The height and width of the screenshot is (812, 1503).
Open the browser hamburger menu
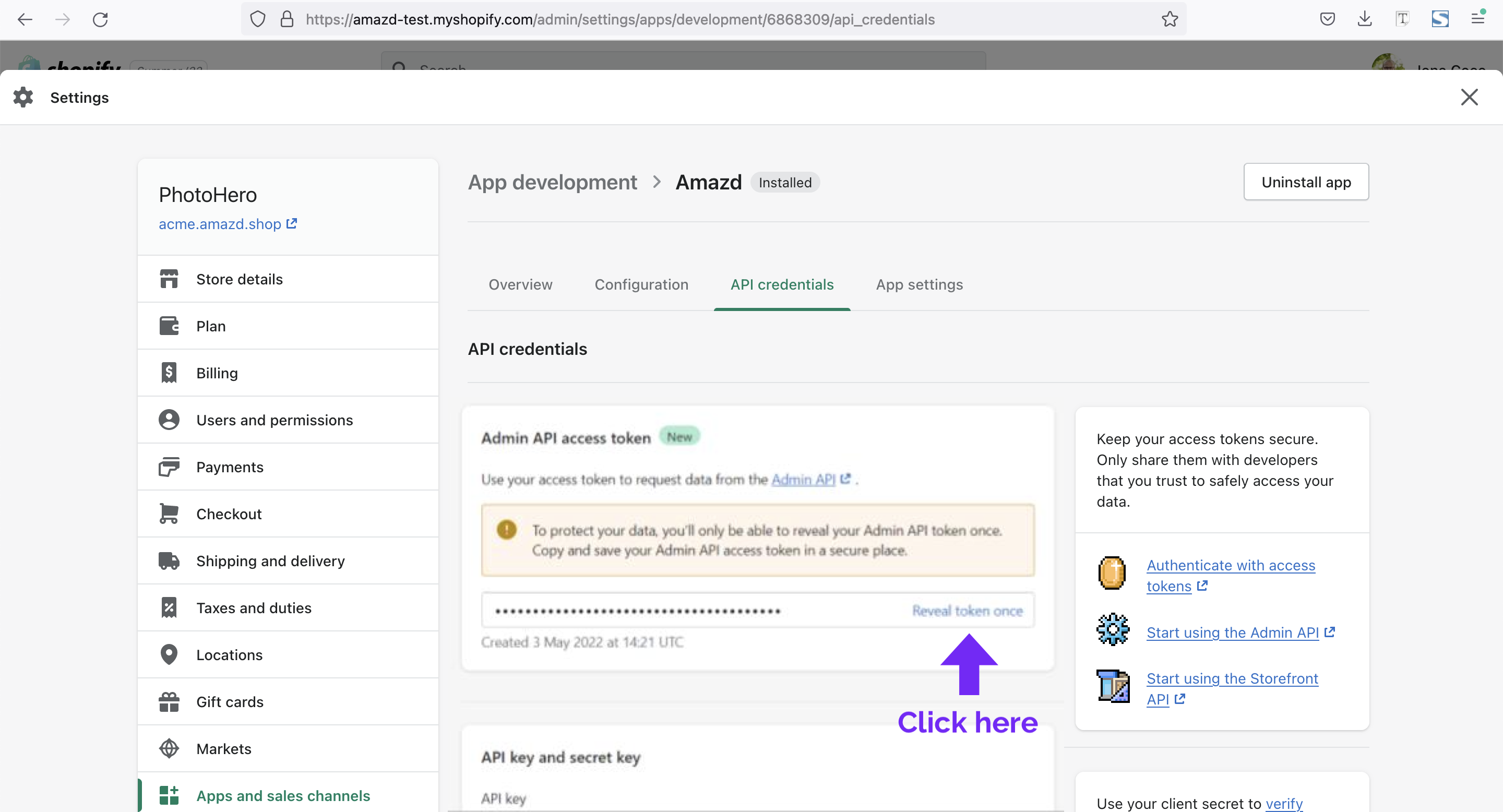[x=1477, y=19]
